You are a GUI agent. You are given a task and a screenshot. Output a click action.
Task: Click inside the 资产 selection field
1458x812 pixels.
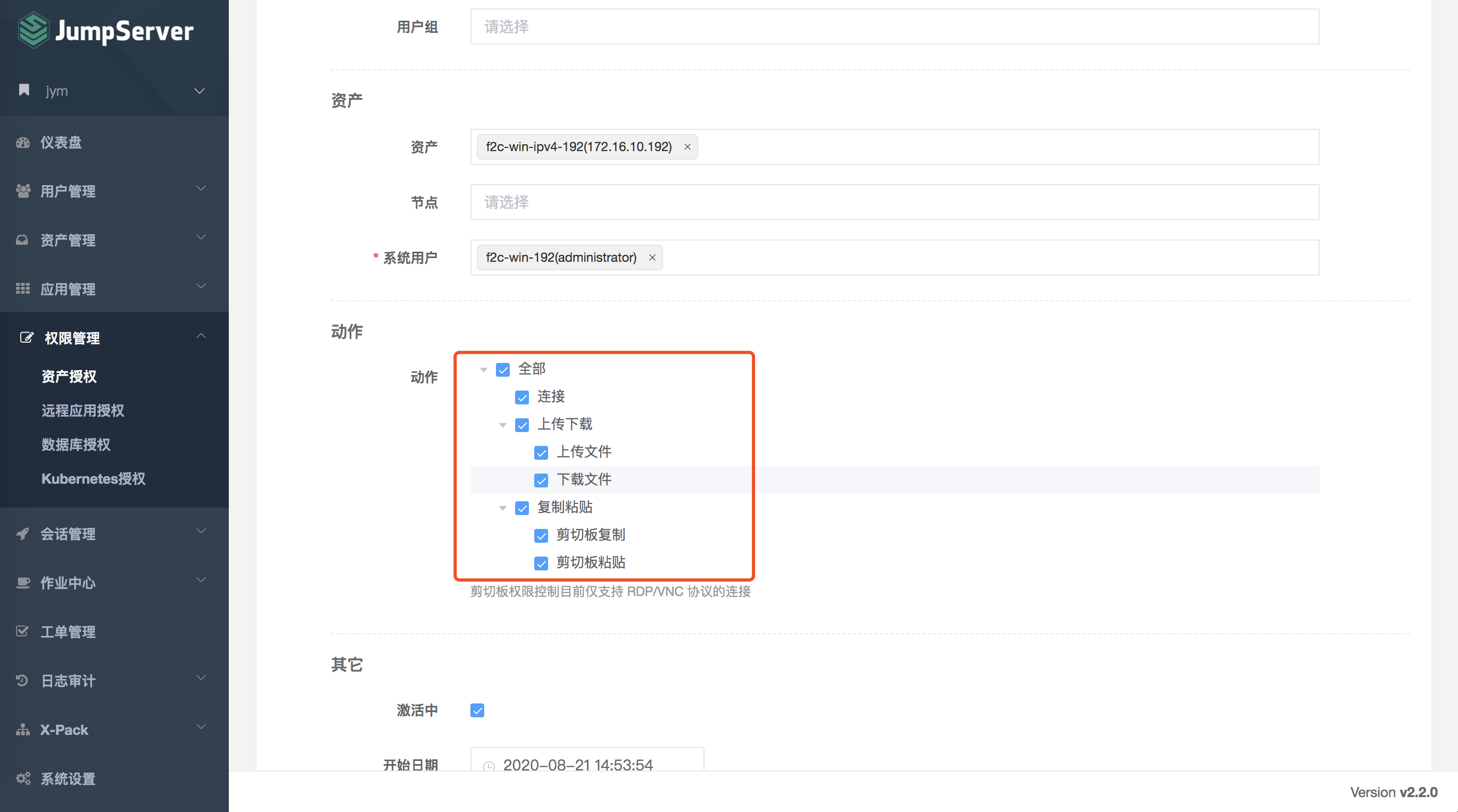[x=894, y=147]
